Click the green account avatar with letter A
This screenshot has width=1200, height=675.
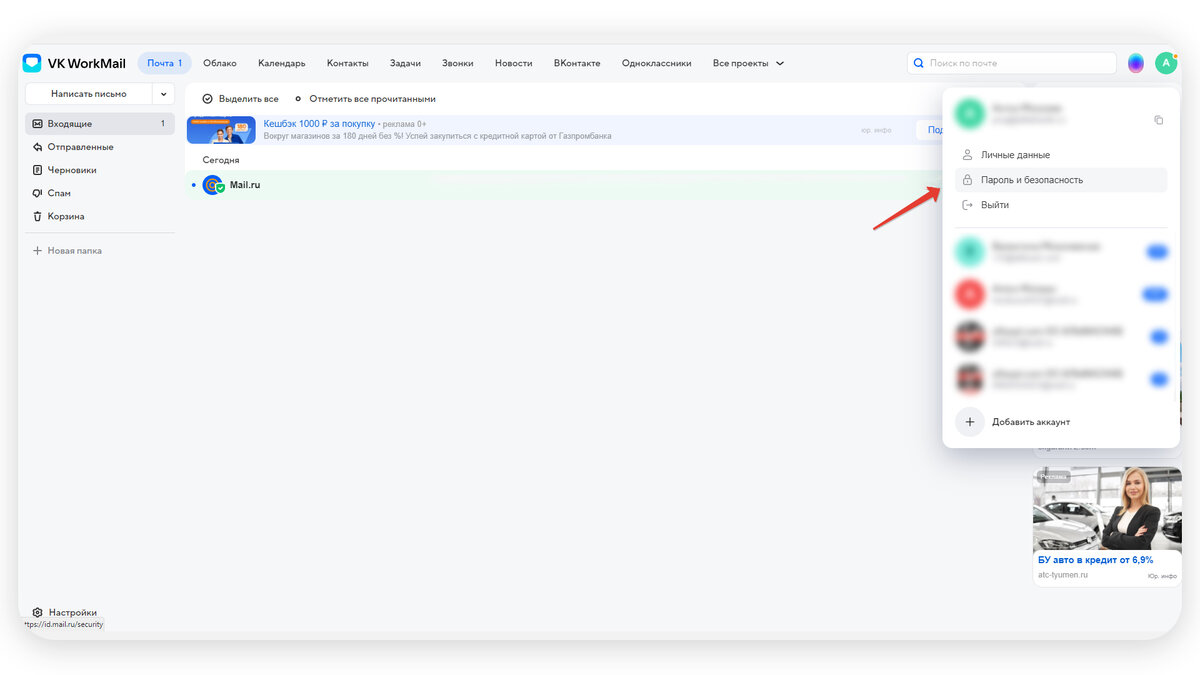[x=1166, y=63]
